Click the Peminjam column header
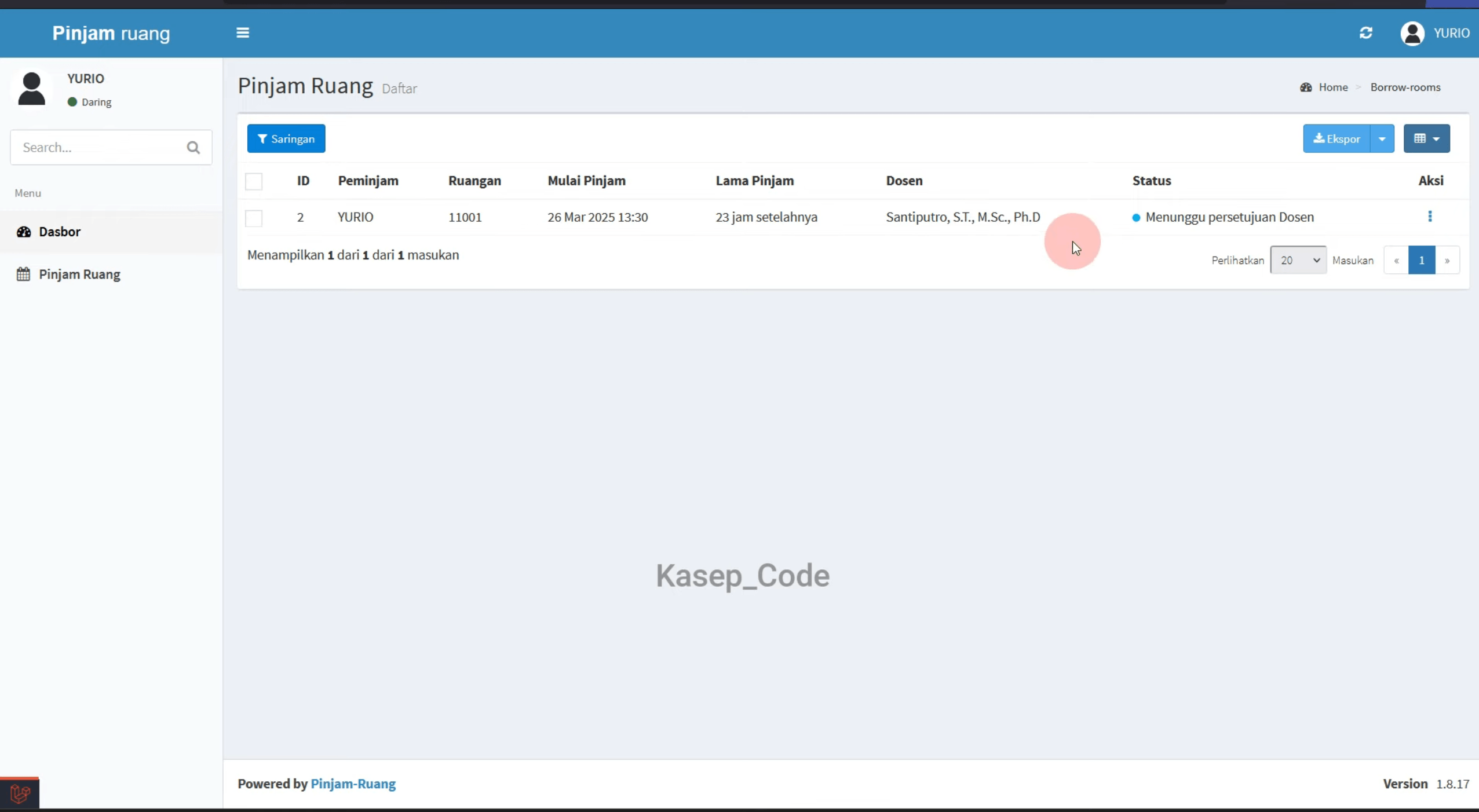The width and height of the screenshot is (1479, 812). [368, 181]
